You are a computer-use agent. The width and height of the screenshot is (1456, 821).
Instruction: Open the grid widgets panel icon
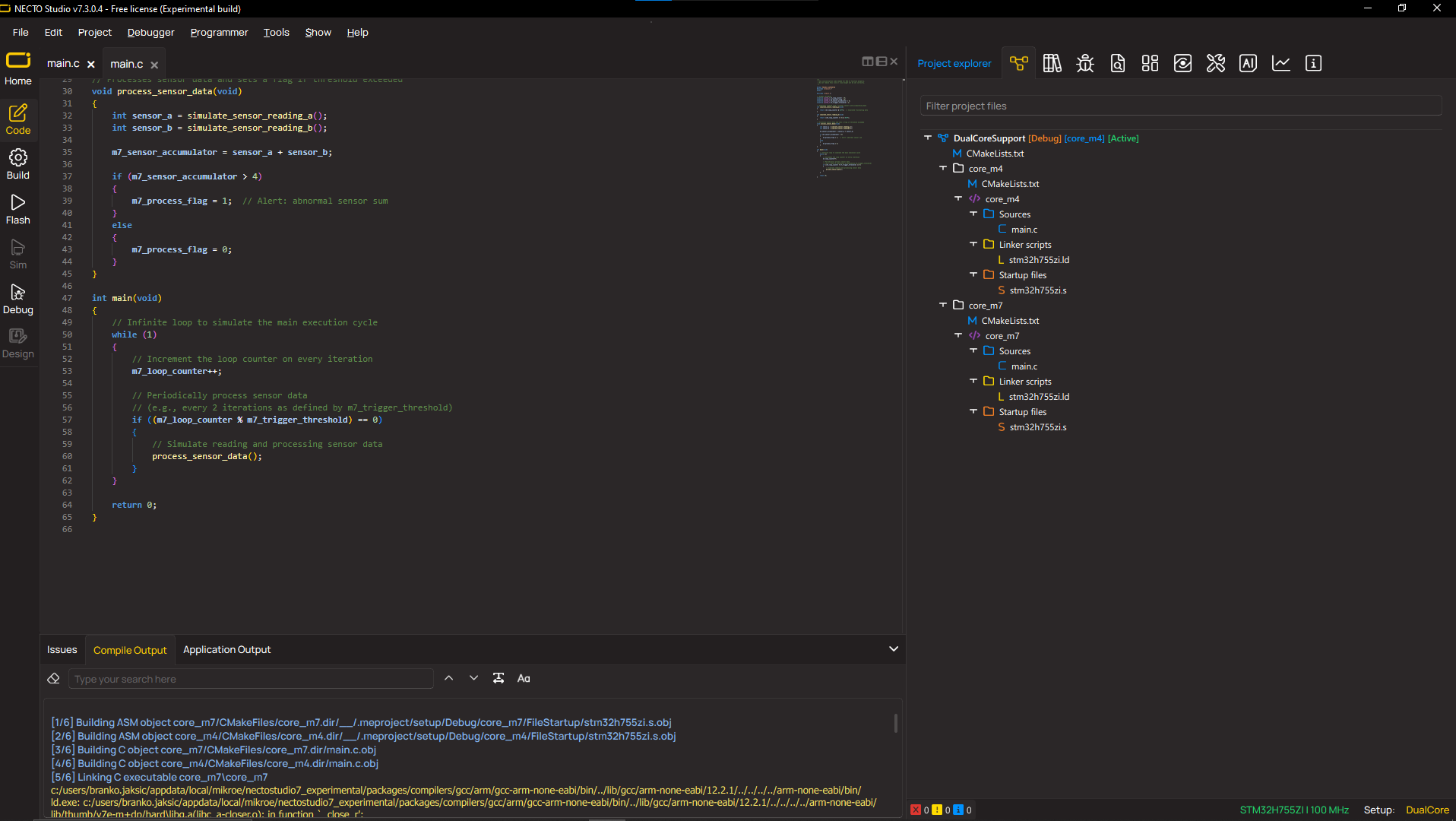pos(1151,63)
